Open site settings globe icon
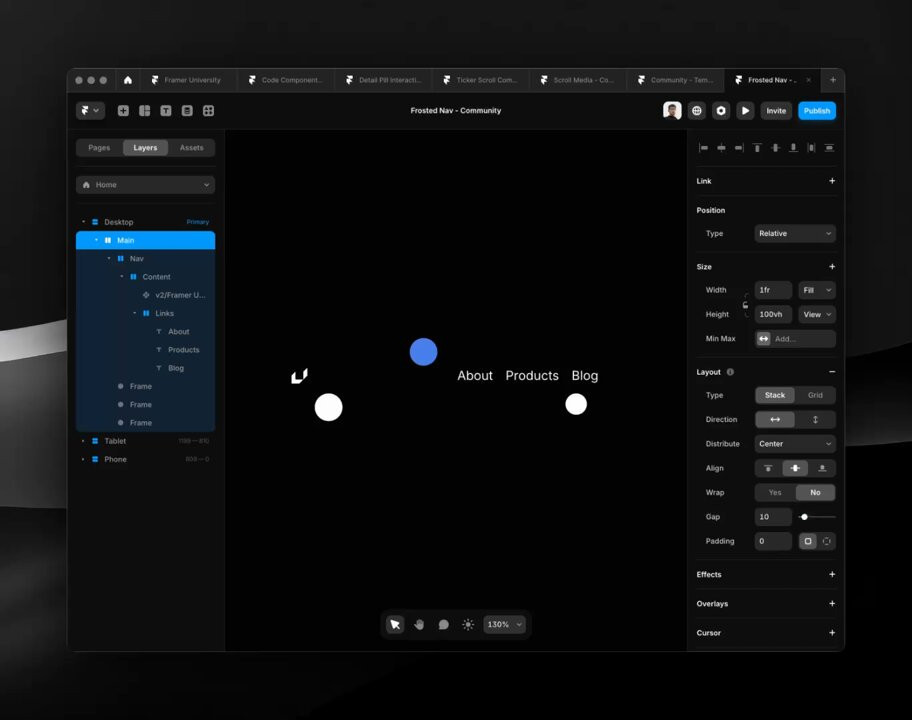This screenshot has height=720, width=912. click(697, 111)
